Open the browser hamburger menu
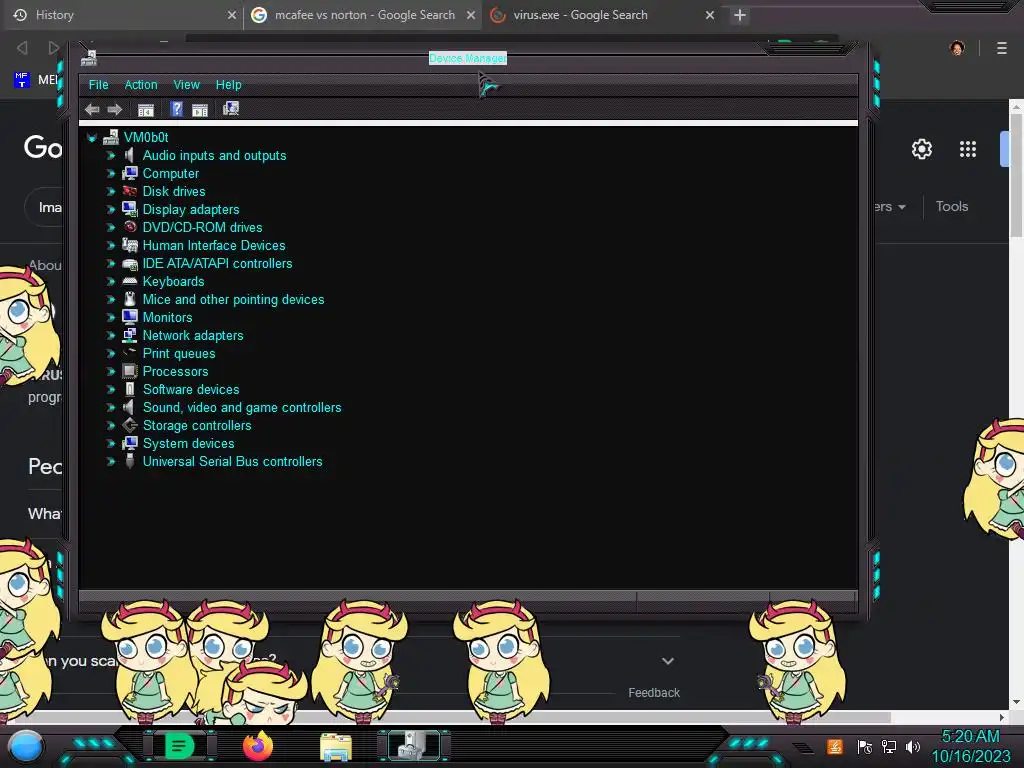 tap(1002, 48)
